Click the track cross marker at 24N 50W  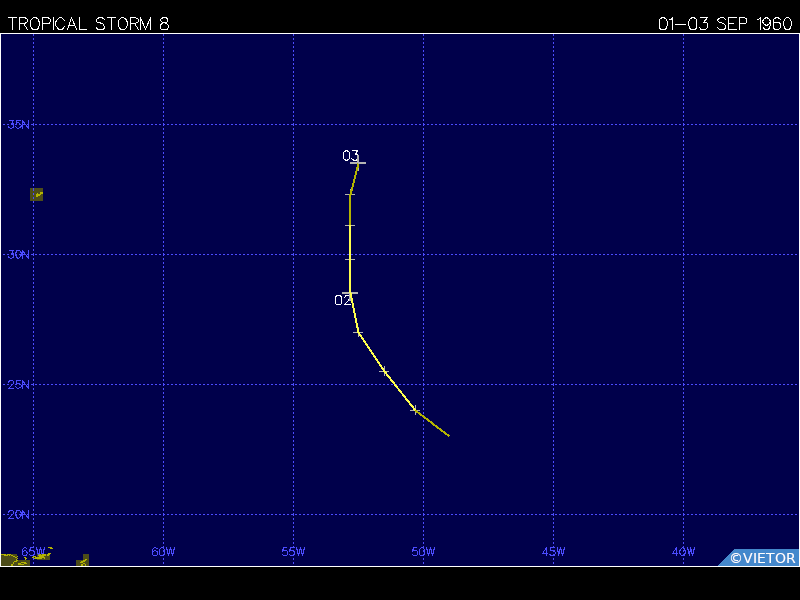(415, 410)
